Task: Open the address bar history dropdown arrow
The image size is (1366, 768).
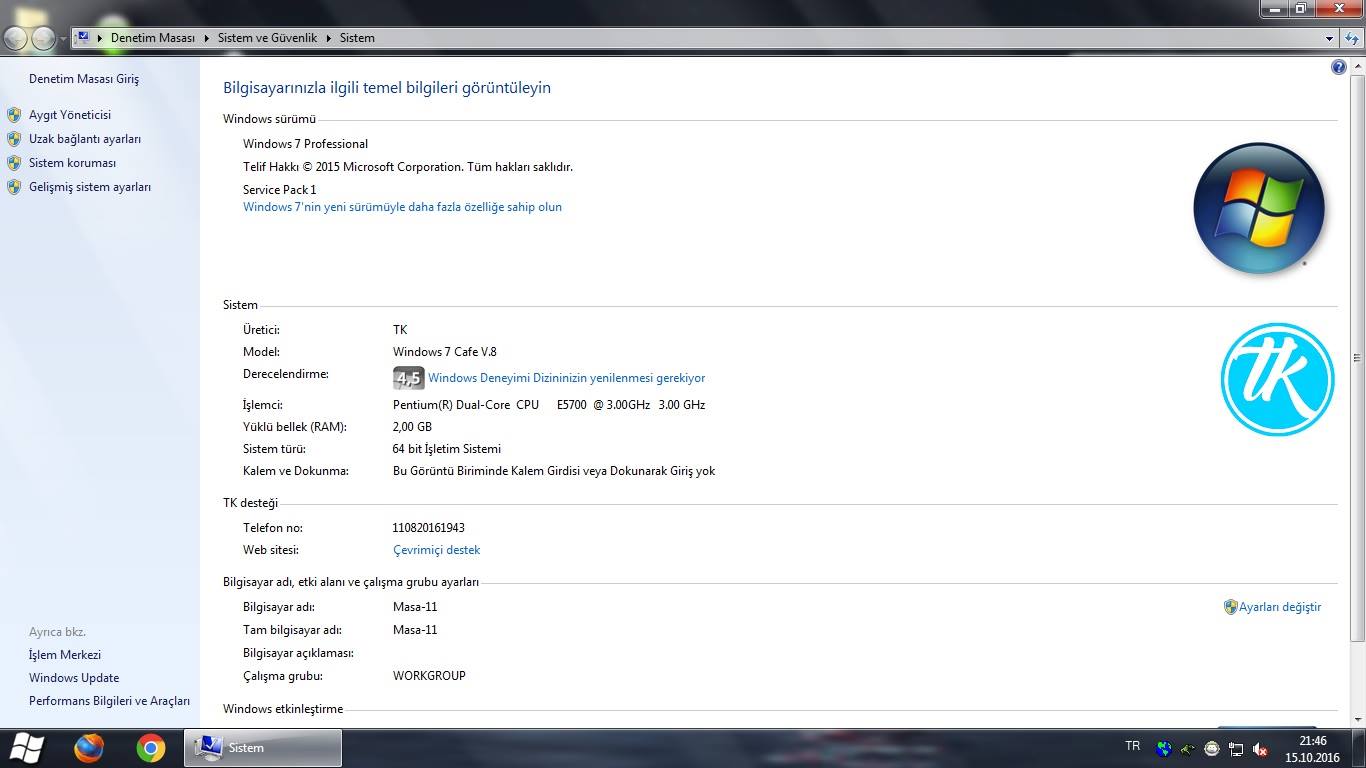Action: pyautogui.click(x=1329, y=38)
